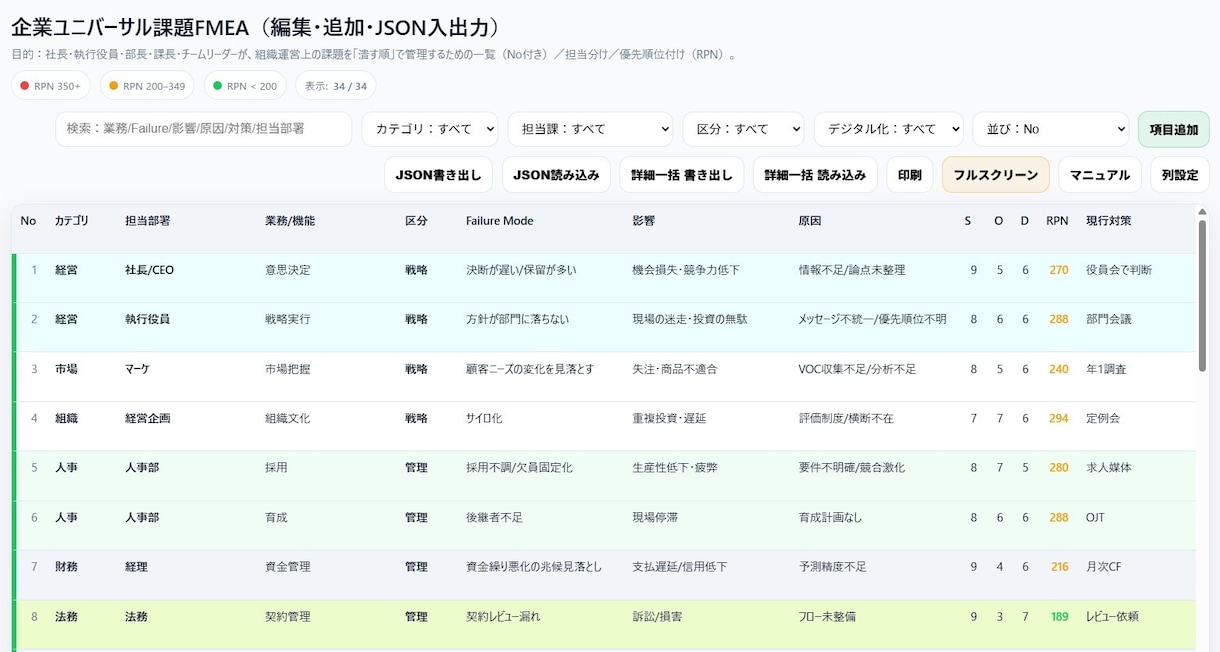
Task: Click 機会損失･競争力低下 impact cell
Action: point(686,270)
